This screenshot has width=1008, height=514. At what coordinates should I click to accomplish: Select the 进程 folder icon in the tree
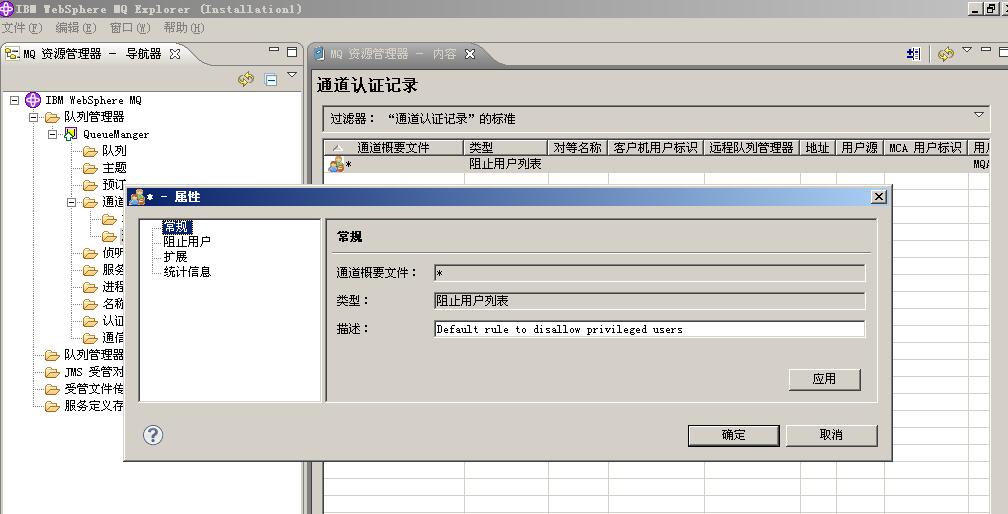coord(90,287)
